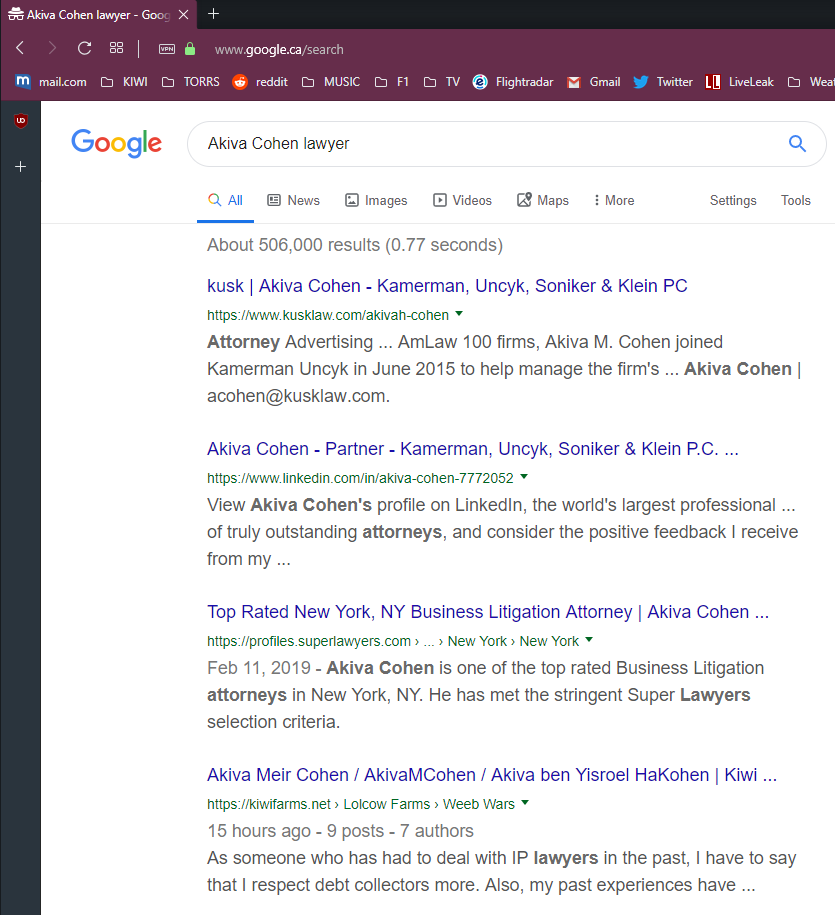
Task: Switch to the Images tab
Action: click(x=376, y=200)
